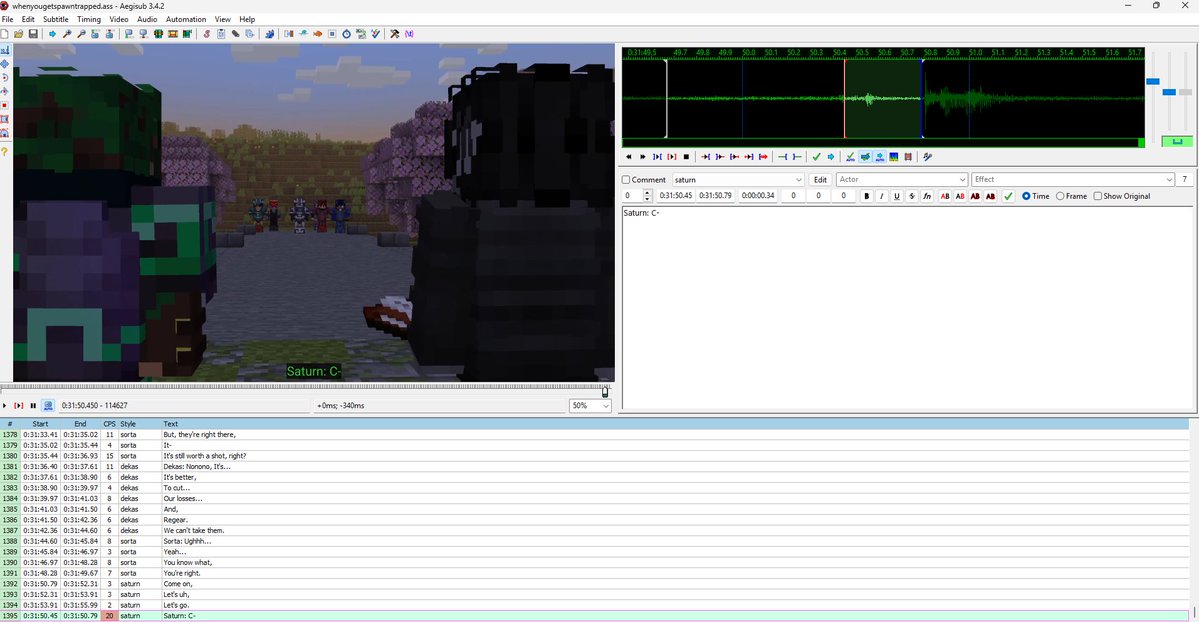Select the rotate on Z axis tool
This screenshot has height=622, width=1199.
(5, 77)
